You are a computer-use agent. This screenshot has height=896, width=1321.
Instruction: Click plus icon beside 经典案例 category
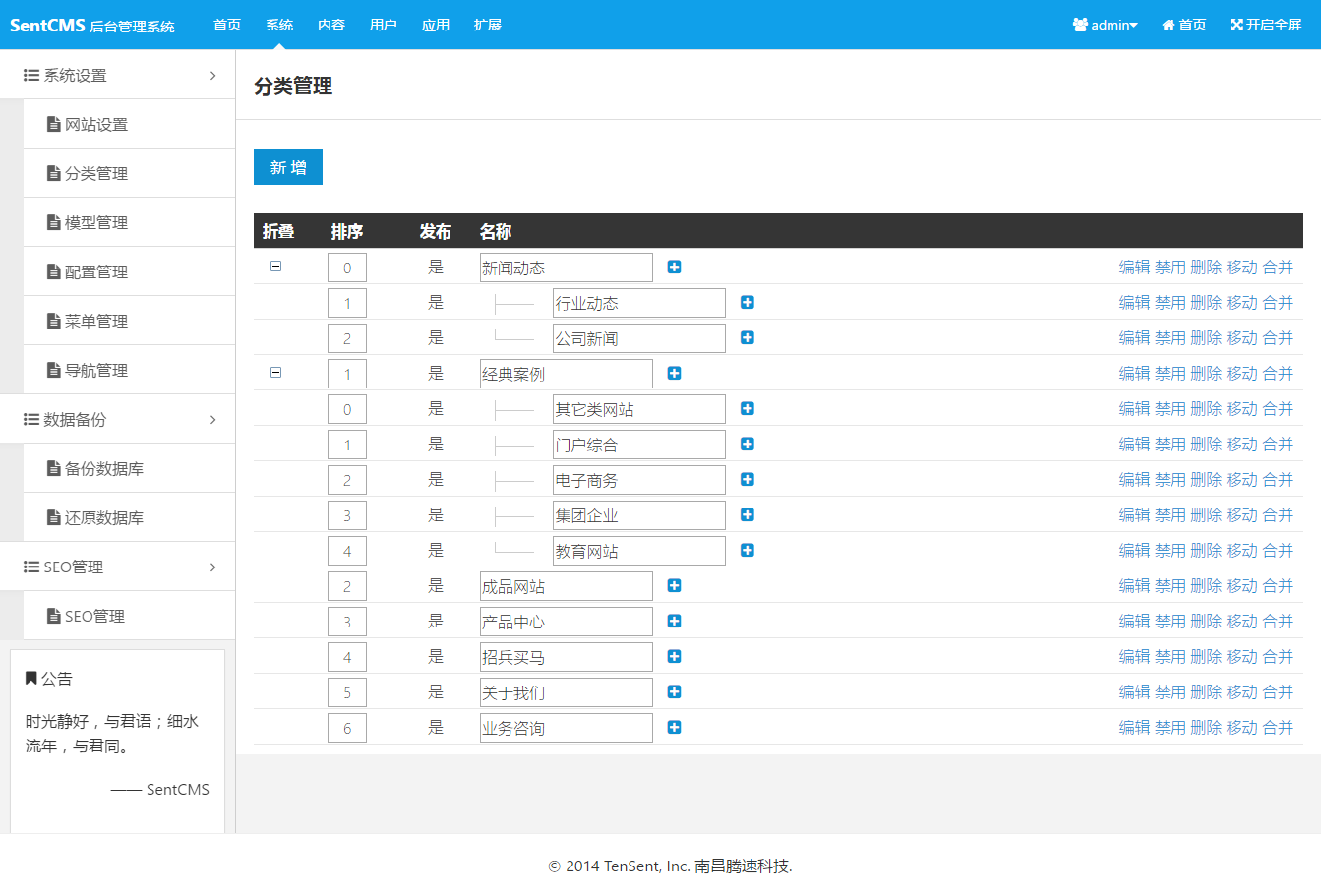pos(674,373)
